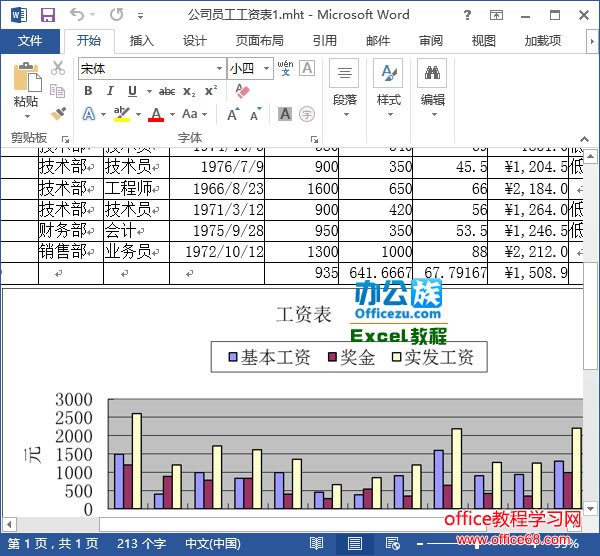Image resolution: width=600 pixels, height=556 pixels.
Task: Click the red font color button
Action: click(x=156, y=114)
